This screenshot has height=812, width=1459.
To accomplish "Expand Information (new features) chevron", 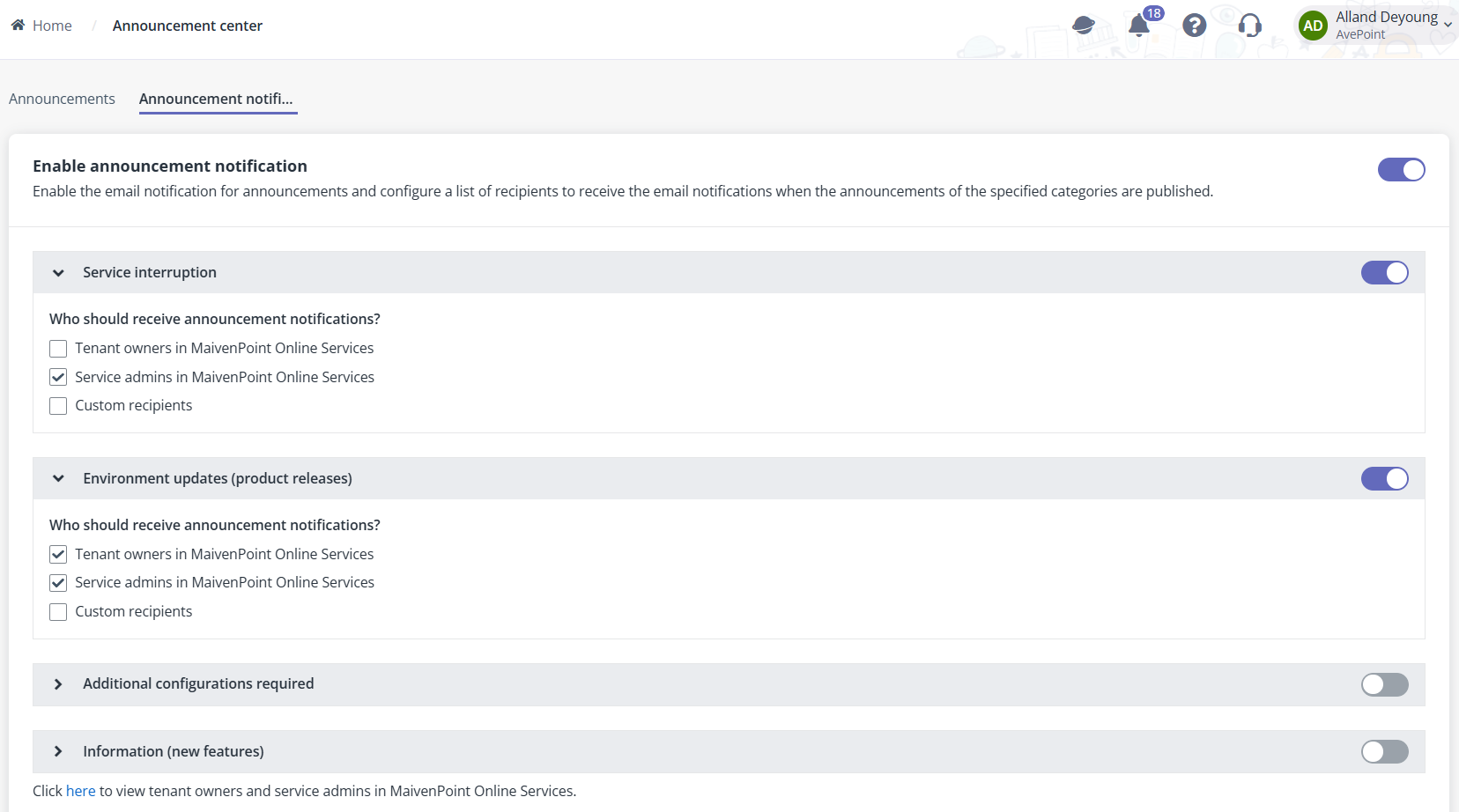I will [x=58, y=751].
